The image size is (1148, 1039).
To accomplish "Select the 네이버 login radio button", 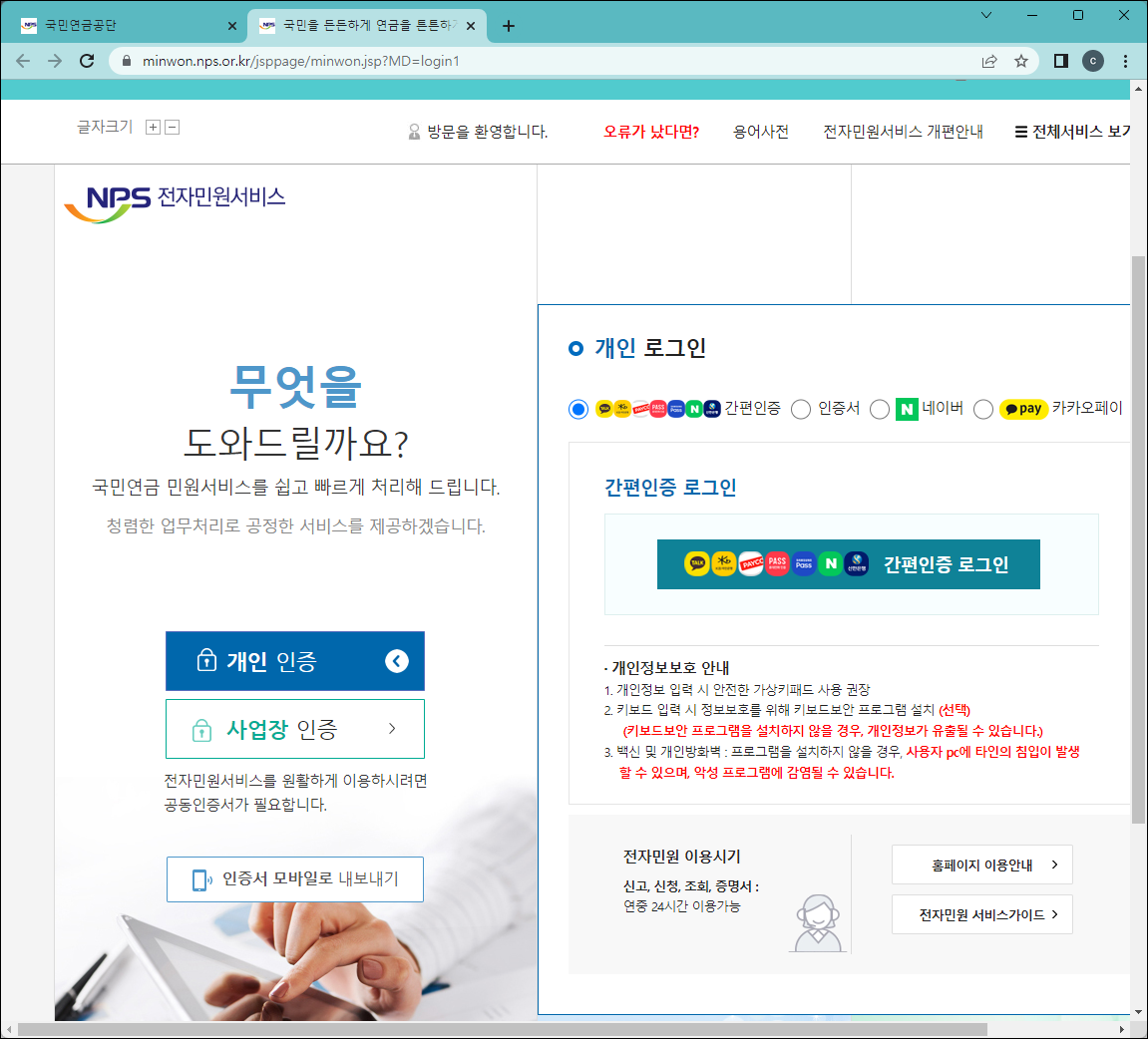I will tap(880, 409).
